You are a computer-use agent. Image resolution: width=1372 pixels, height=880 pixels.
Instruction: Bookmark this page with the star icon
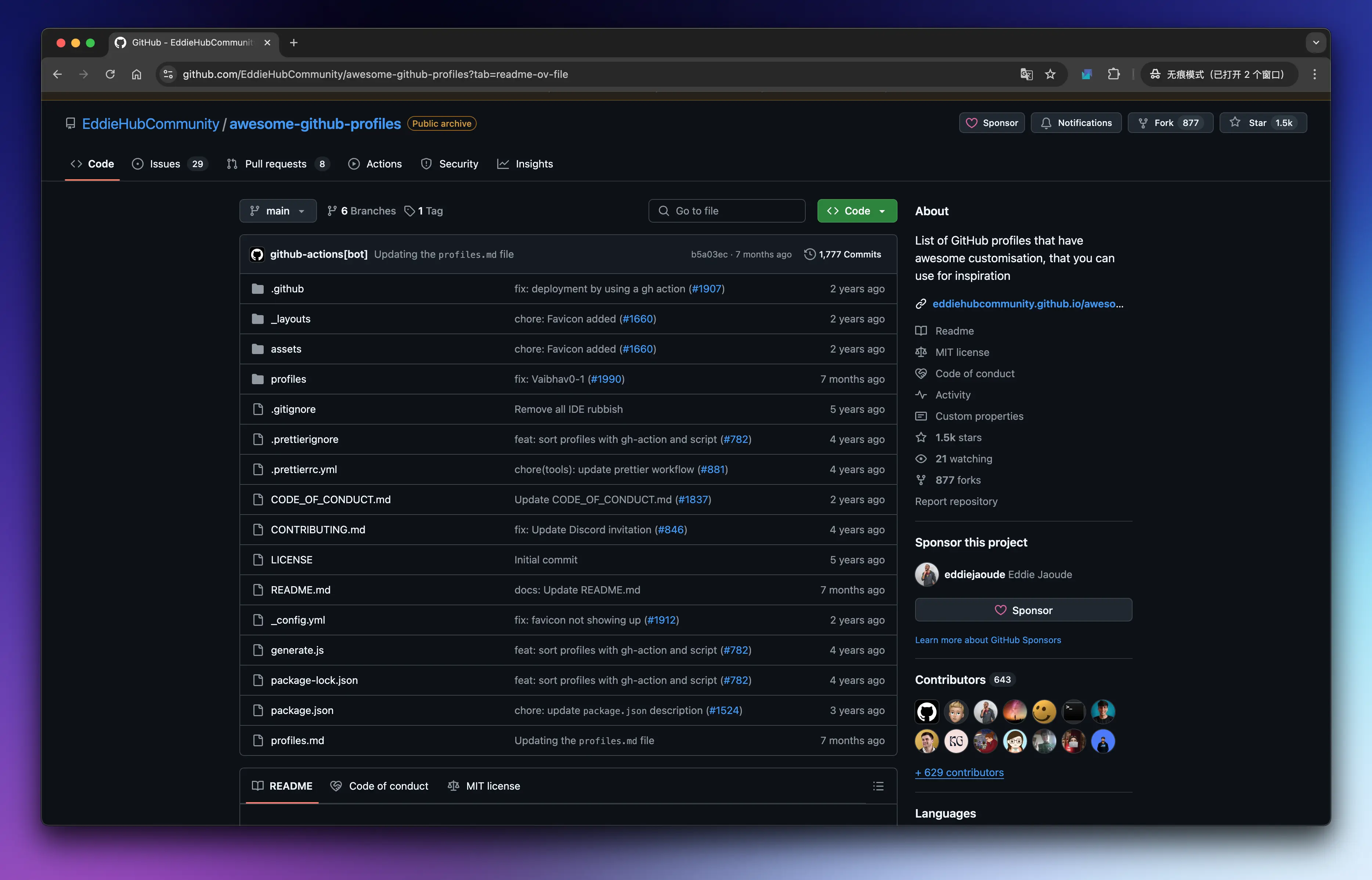[x=1050, y=74]
